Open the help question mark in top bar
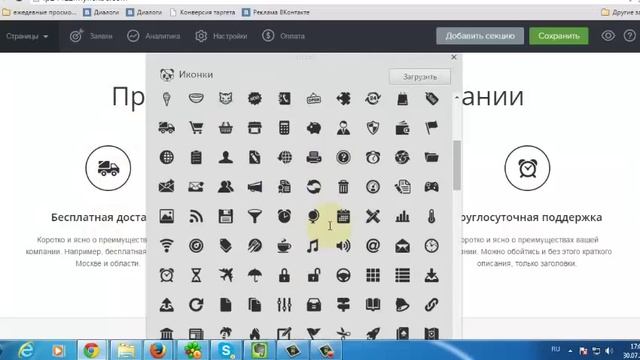 pos(630,36)
